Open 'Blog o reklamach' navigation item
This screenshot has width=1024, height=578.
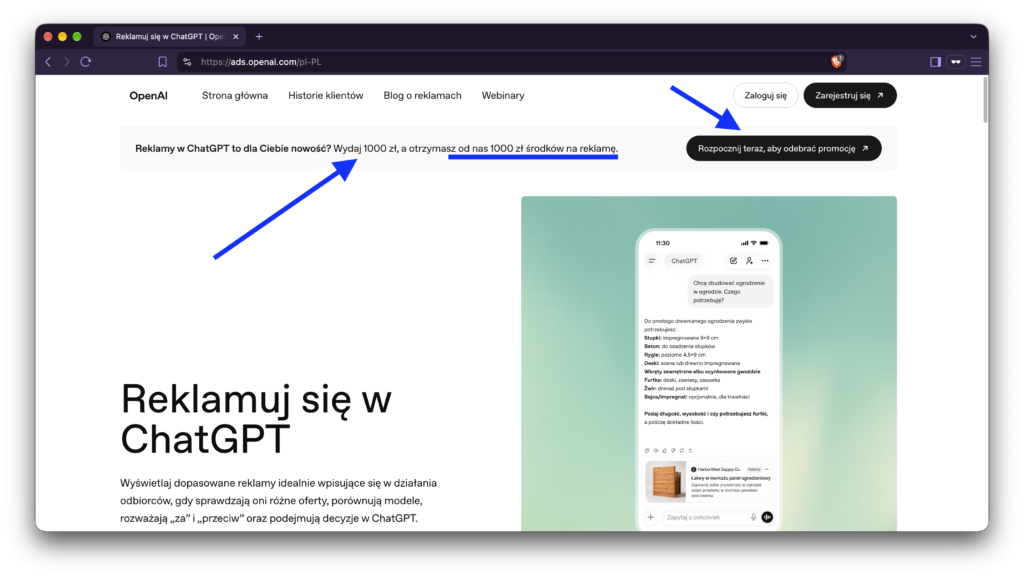(x=422, y=95)
